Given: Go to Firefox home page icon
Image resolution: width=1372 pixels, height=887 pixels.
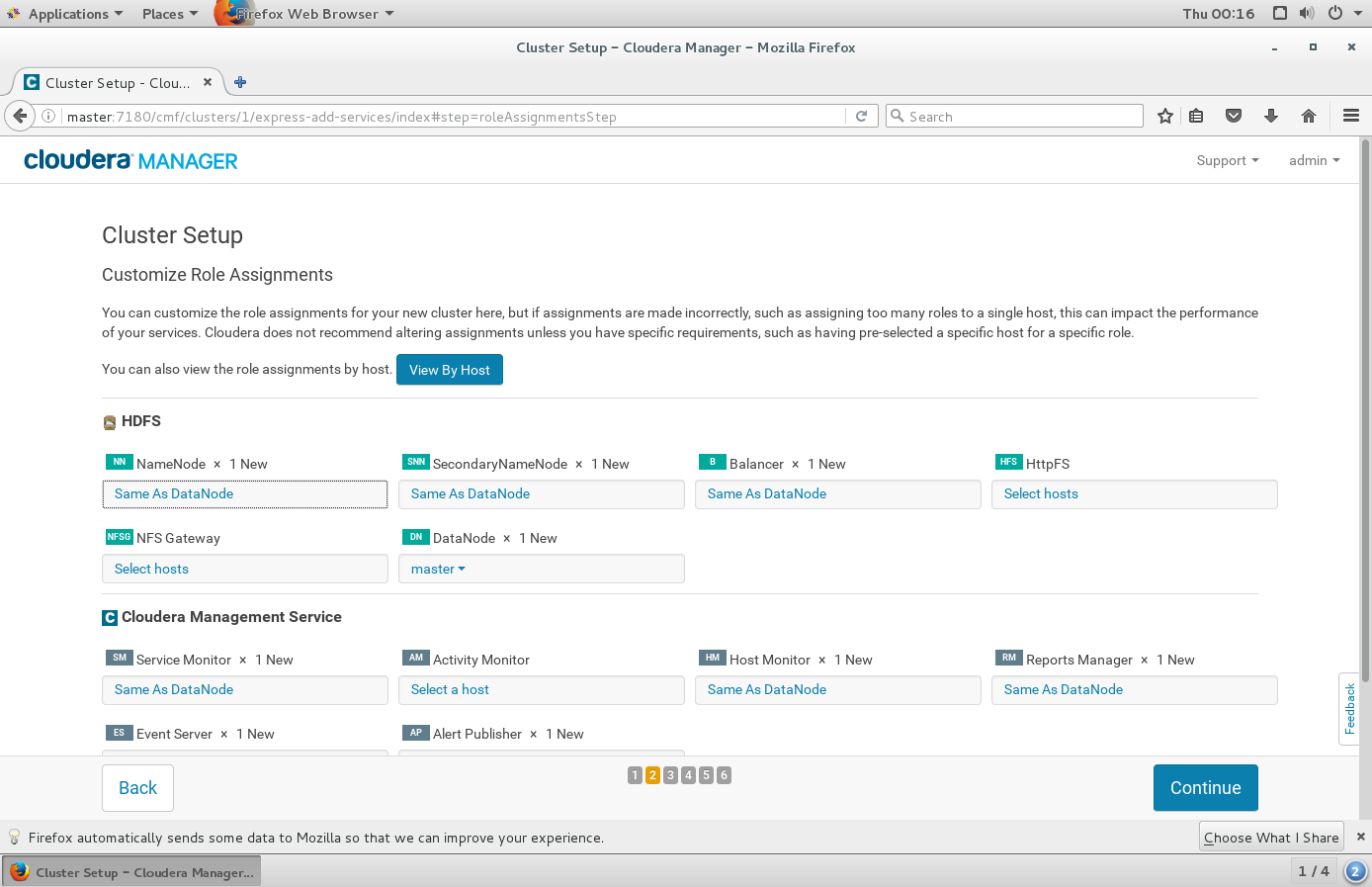Looking at the screenshot, I should 1309,116.
